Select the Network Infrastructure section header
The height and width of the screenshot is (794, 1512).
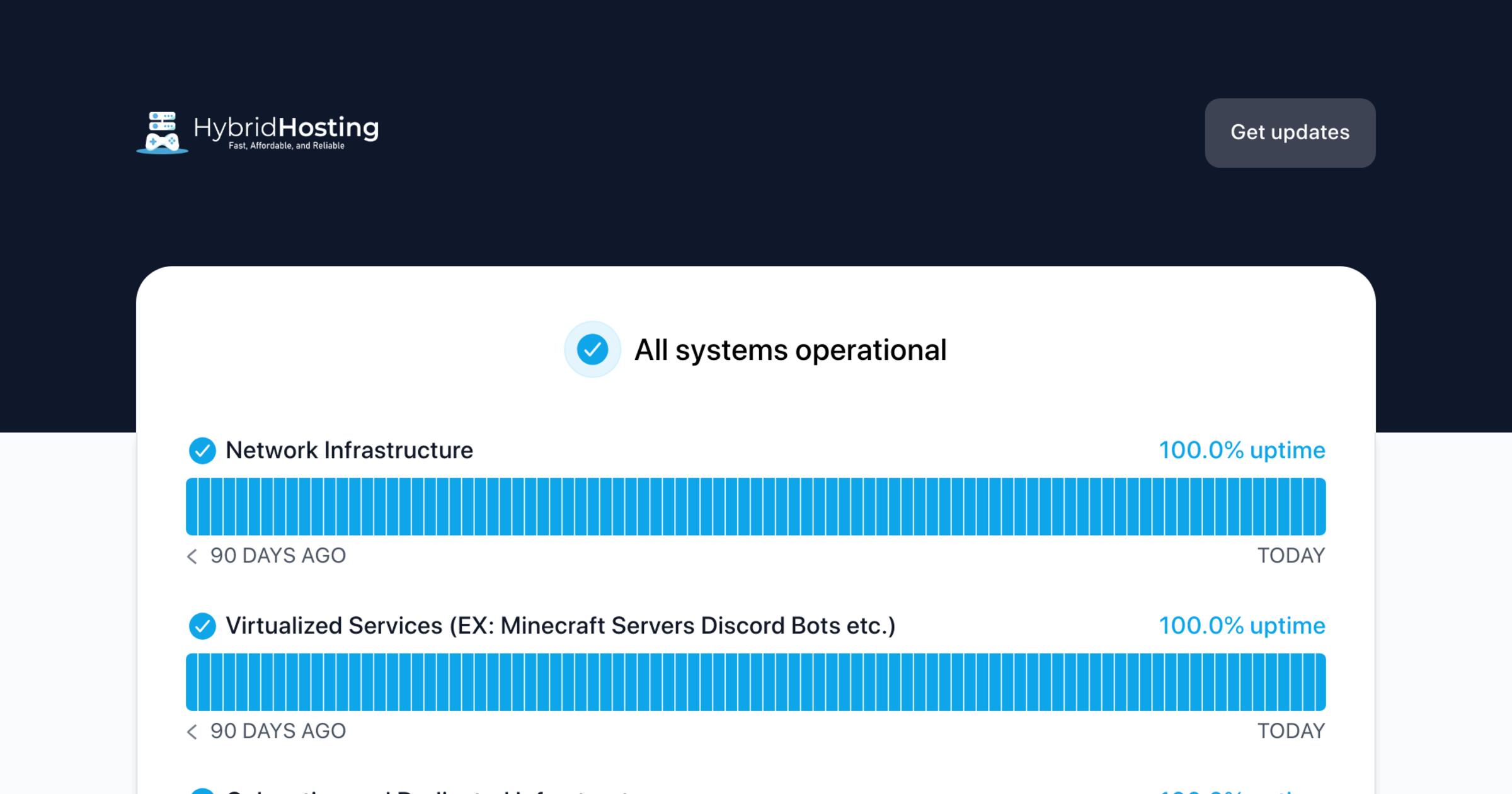(349, 450)
